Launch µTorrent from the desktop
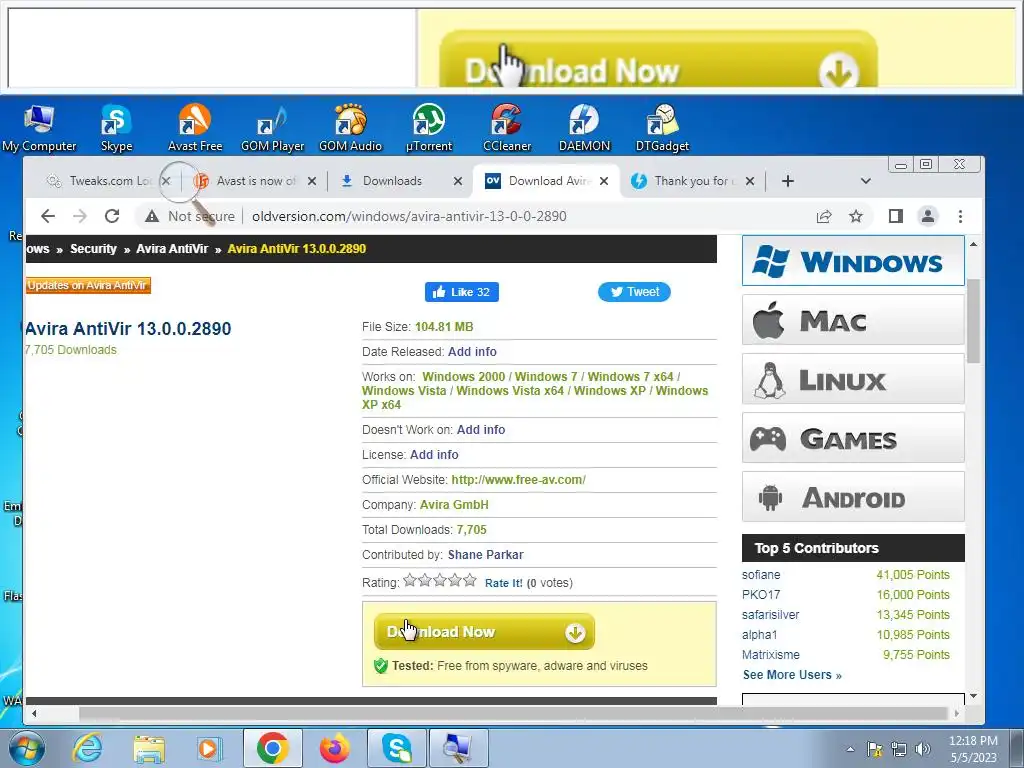This screenshot has height=768, width=1024. click(x=428, y=127)
